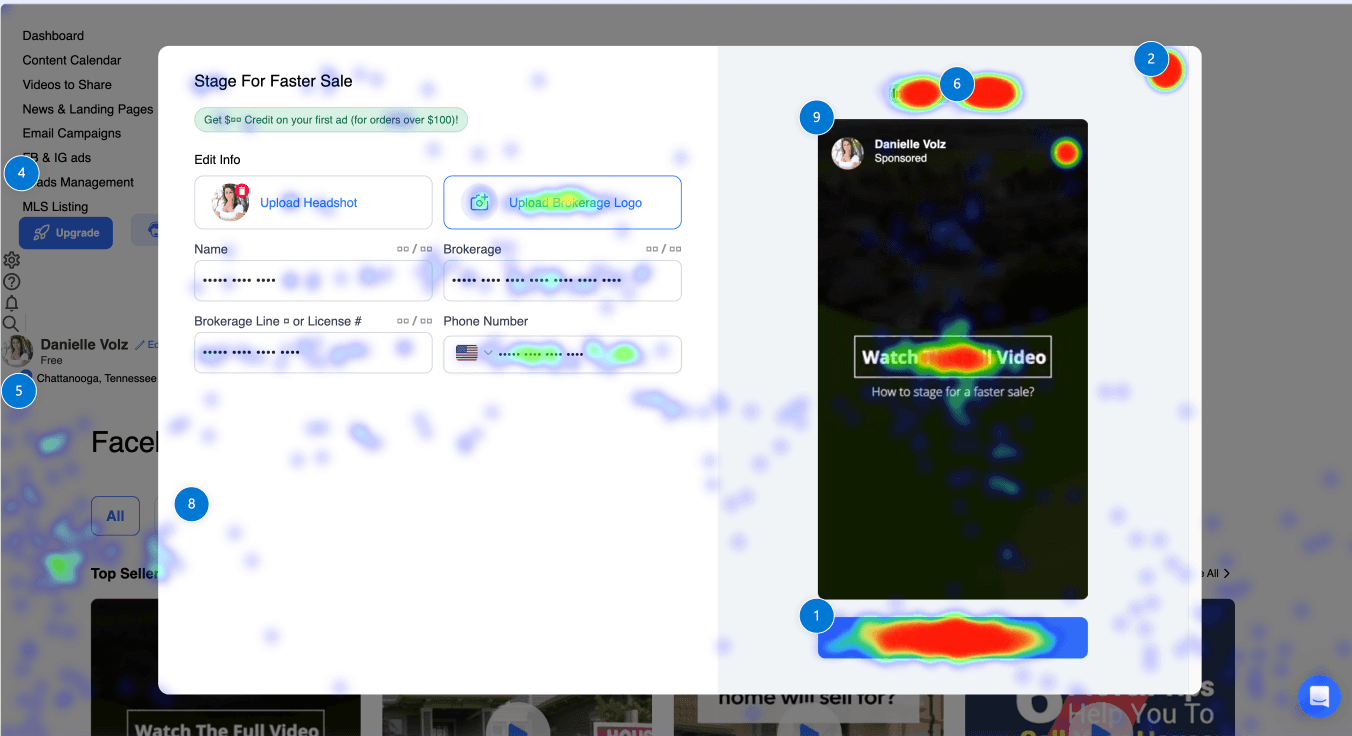Click the camera icon for brokerage logo
Image resolution: width=1352 pixels, height=736 pixels.
[x=480, y=203]
